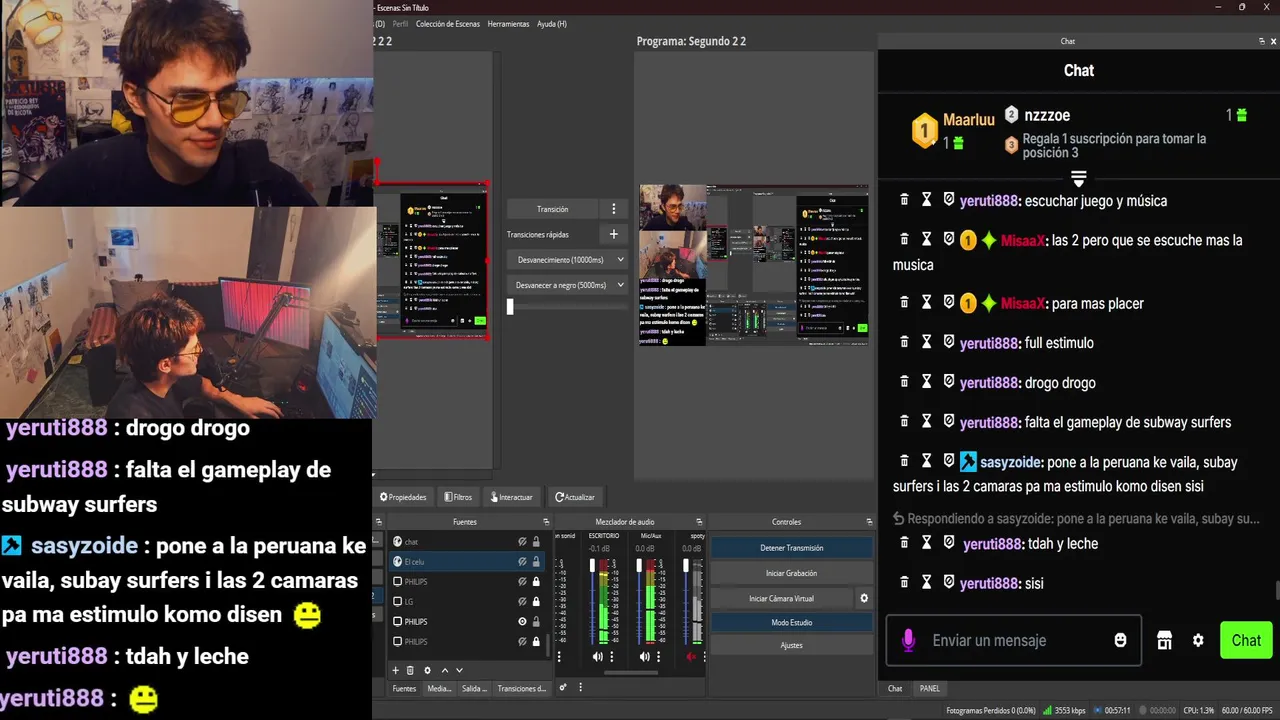Unlock the LG source
This screenshot has height=720, width=1280.
tap(536, 601)
